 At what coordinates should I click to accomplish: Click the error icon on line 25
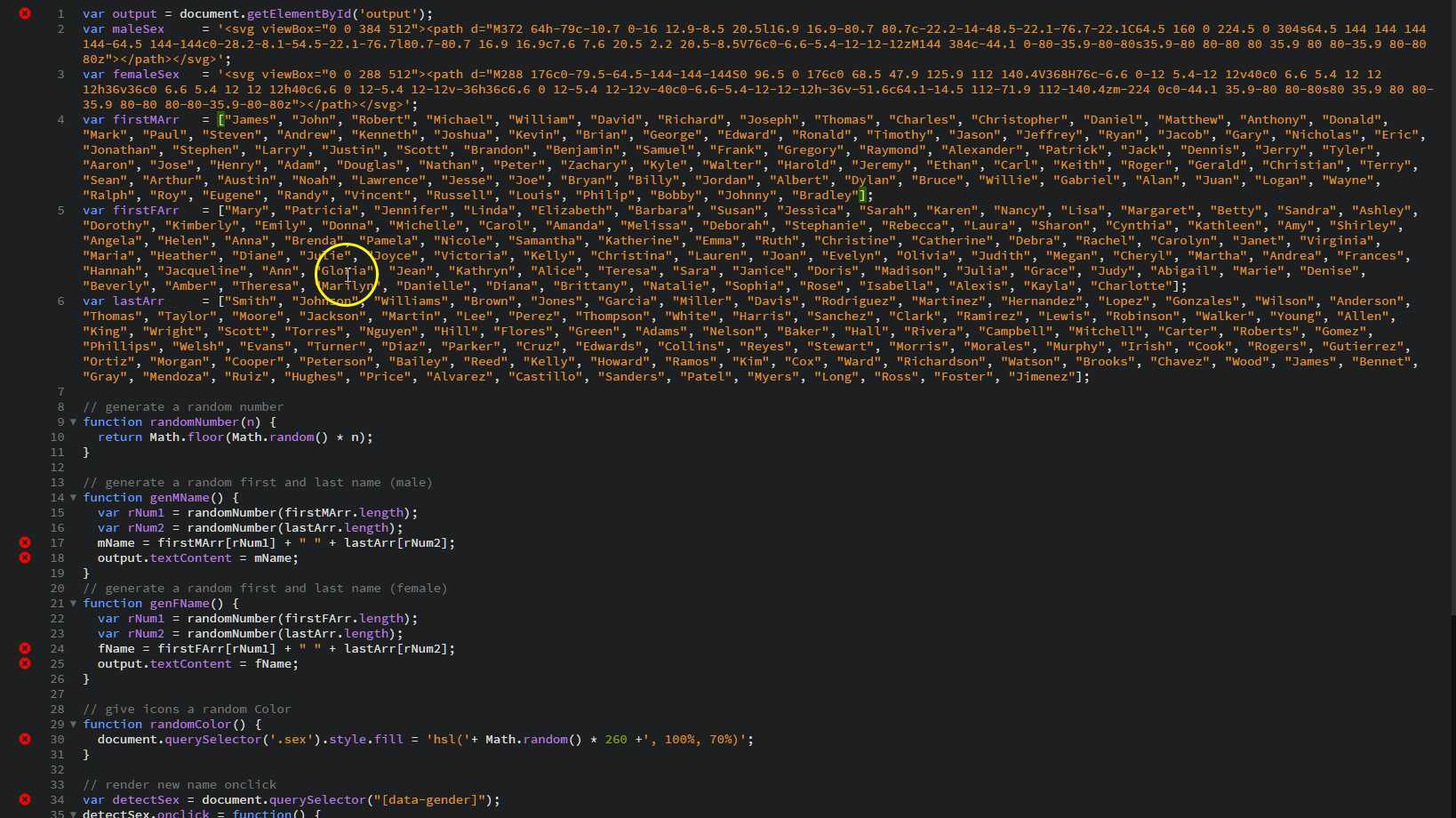point(25,663)
